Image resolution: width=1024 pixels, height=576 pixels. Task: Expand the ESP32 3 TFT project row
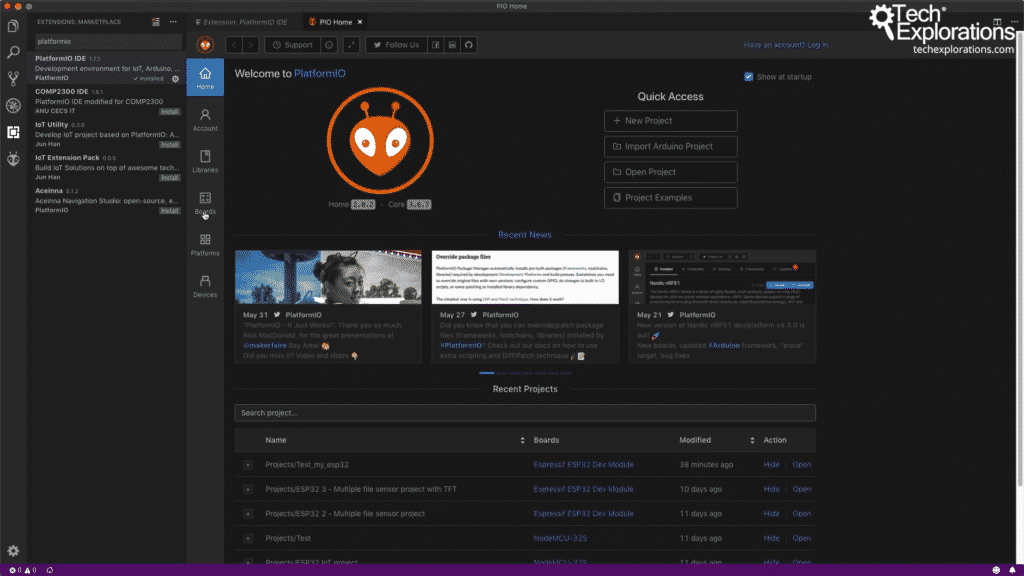(248, 489)
